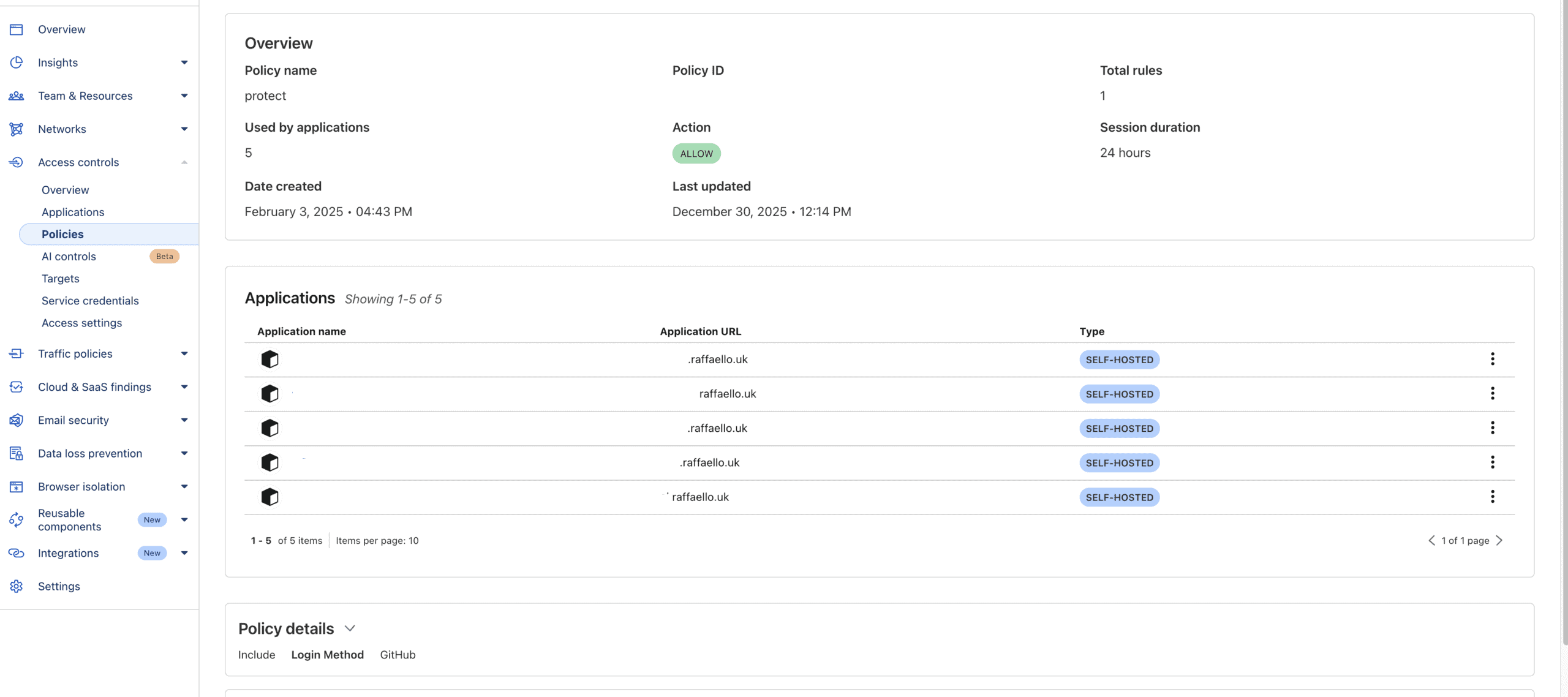Click the Beta badge beside AI controls
1568x697 pixels.
tap(164, 257)
